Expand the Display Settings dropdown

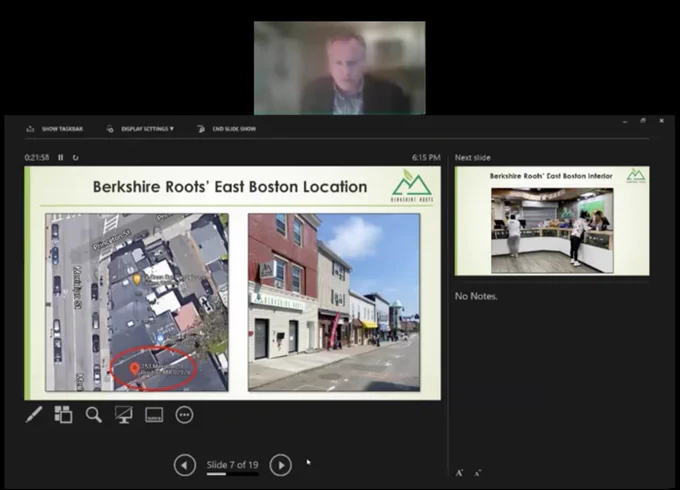tap(141, 129)
